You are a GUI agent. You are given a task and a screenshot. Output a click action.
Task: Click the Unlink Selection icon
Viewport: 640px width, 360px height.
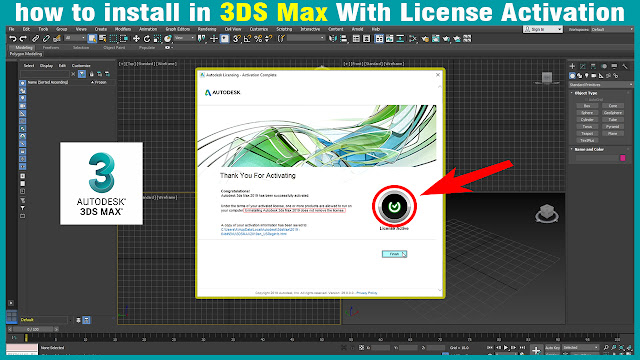(x=46, y=39)
